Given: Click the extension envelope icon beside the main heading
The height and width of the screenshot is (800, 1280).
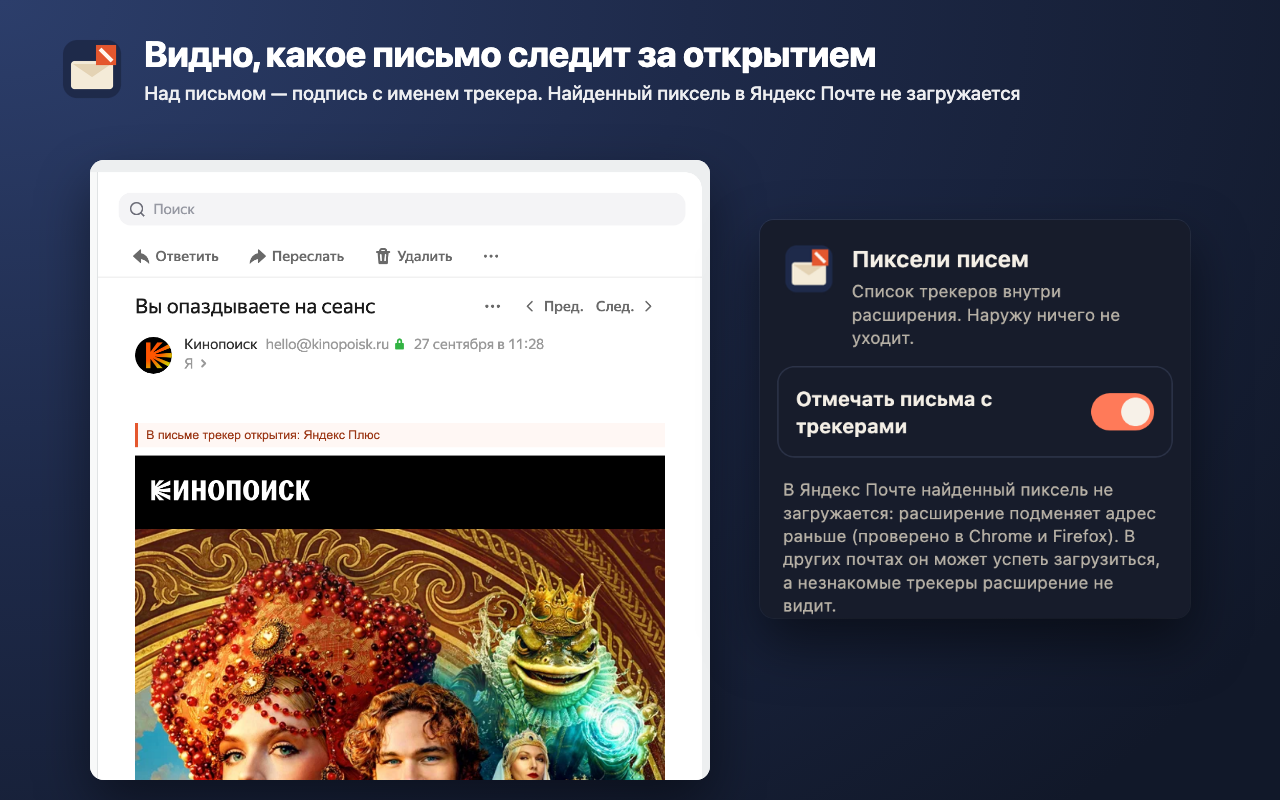Looking at the screenshot, I should click(92, 69).
